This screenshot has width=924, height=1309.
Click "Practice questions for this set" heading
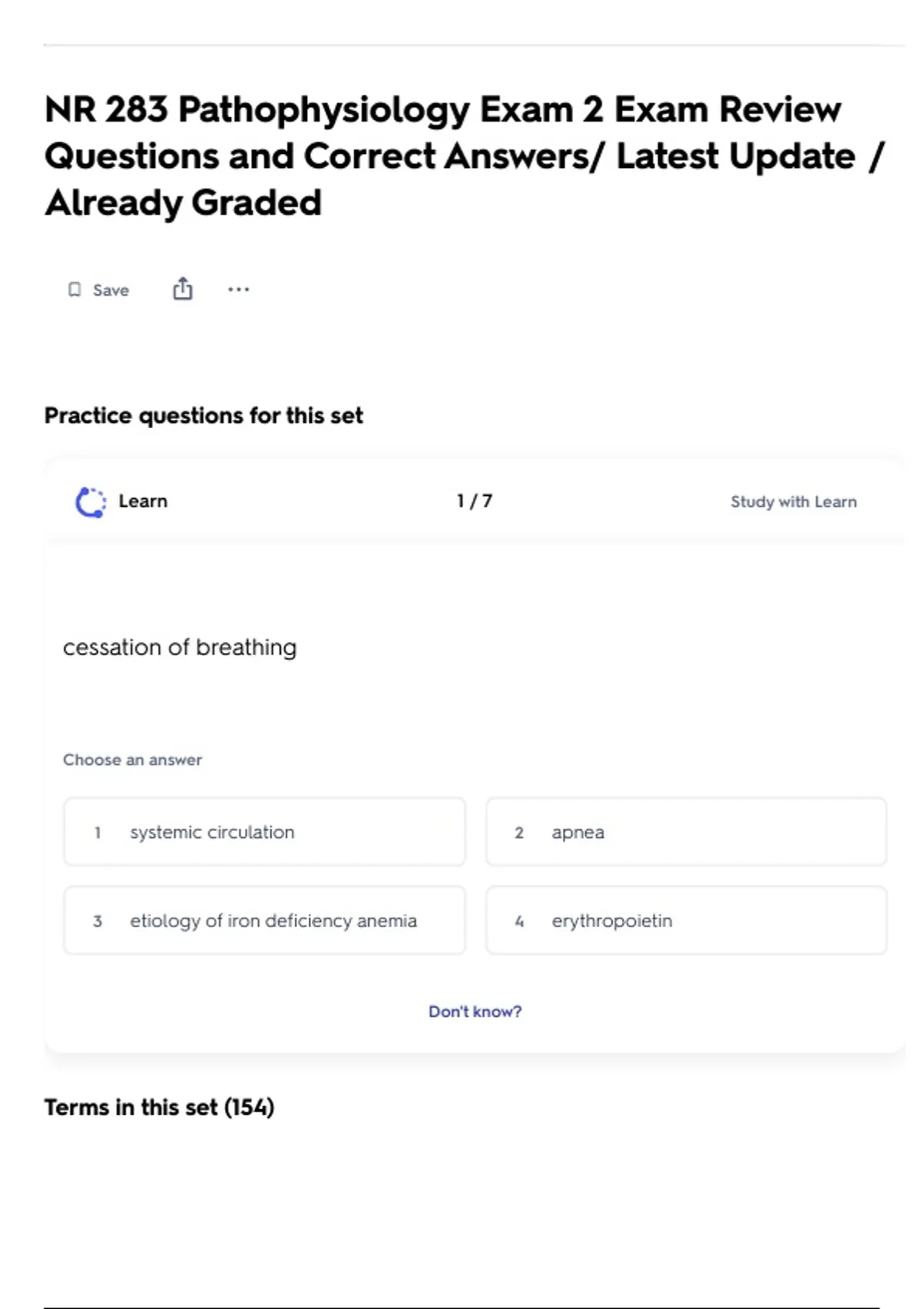[x=203, y=416]
